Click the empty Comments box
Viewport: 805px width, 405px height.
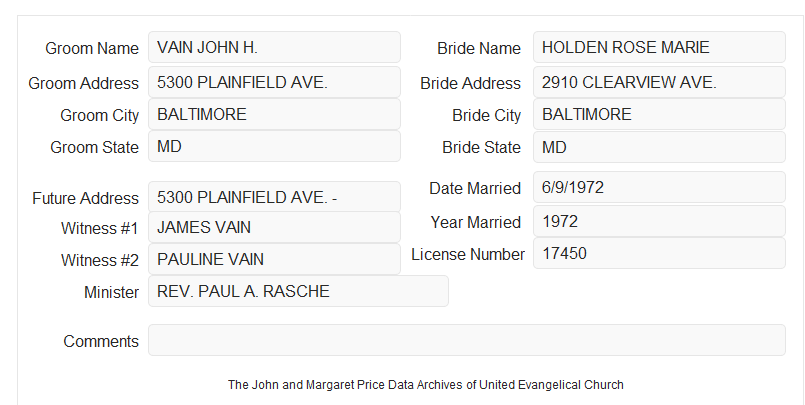pos(467,340)
